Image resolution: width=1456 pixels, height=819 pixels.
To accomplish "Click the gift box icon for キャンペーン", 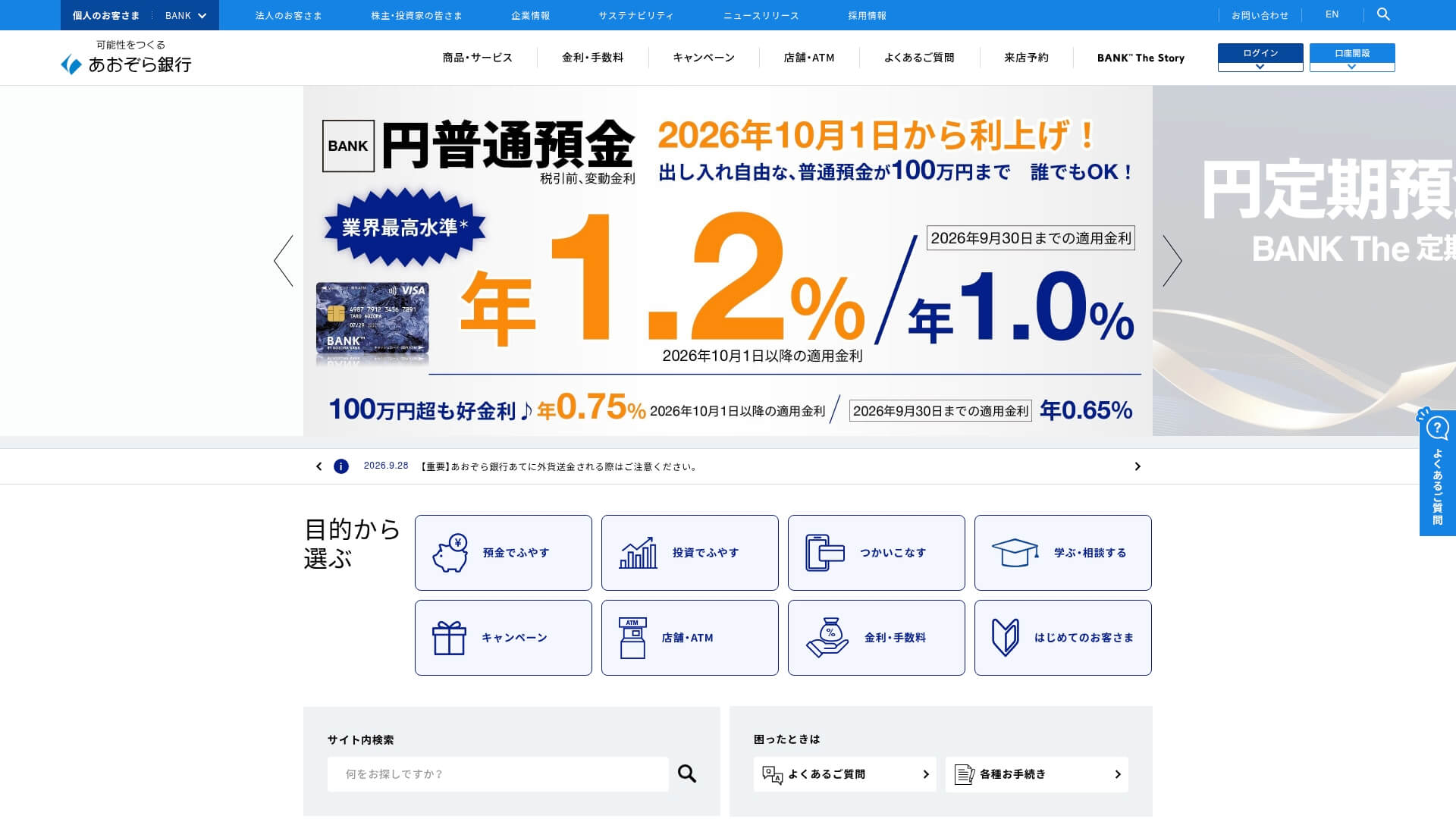I will coord(449,638).
